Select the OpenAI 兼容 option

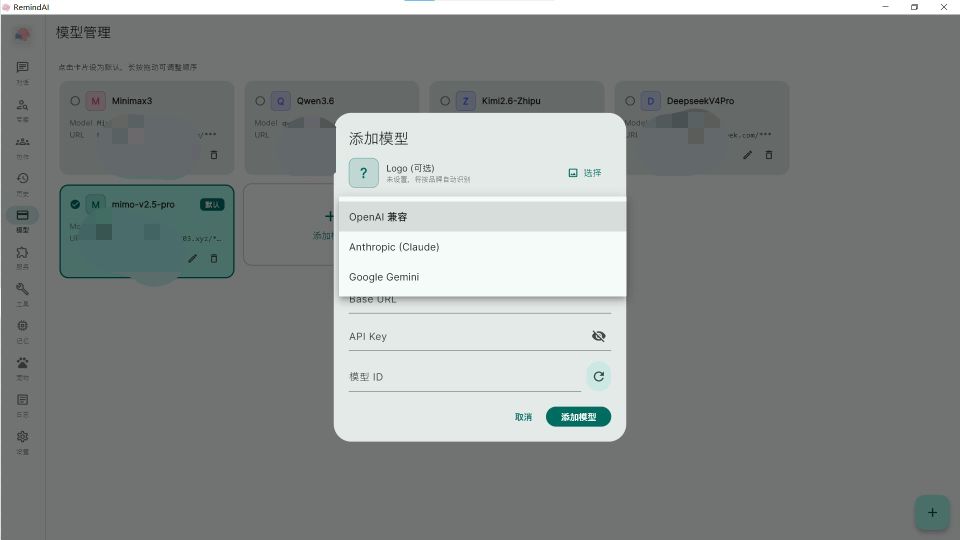point(482,217)
